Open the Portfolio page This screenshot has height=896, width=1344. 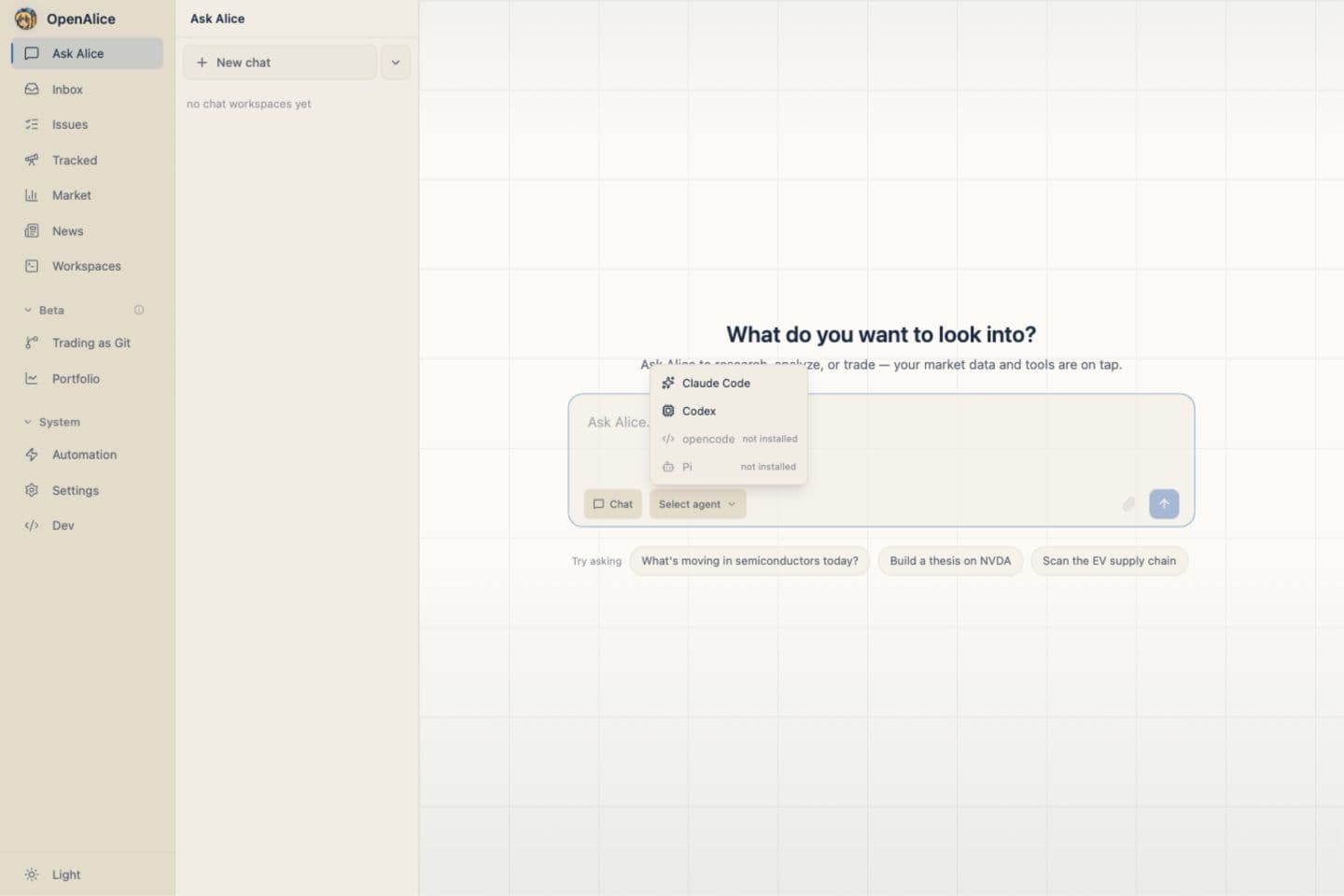click(x=88, y=379)
